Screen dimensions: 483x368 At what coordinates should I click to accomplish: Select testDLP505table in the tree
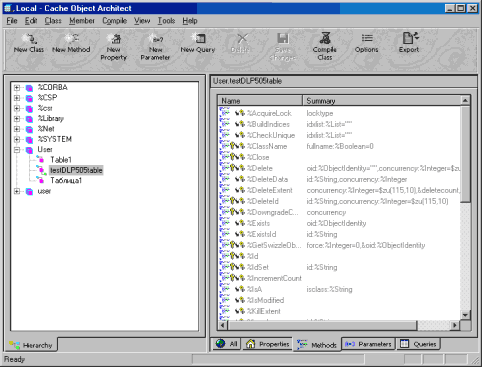[76, 170]
